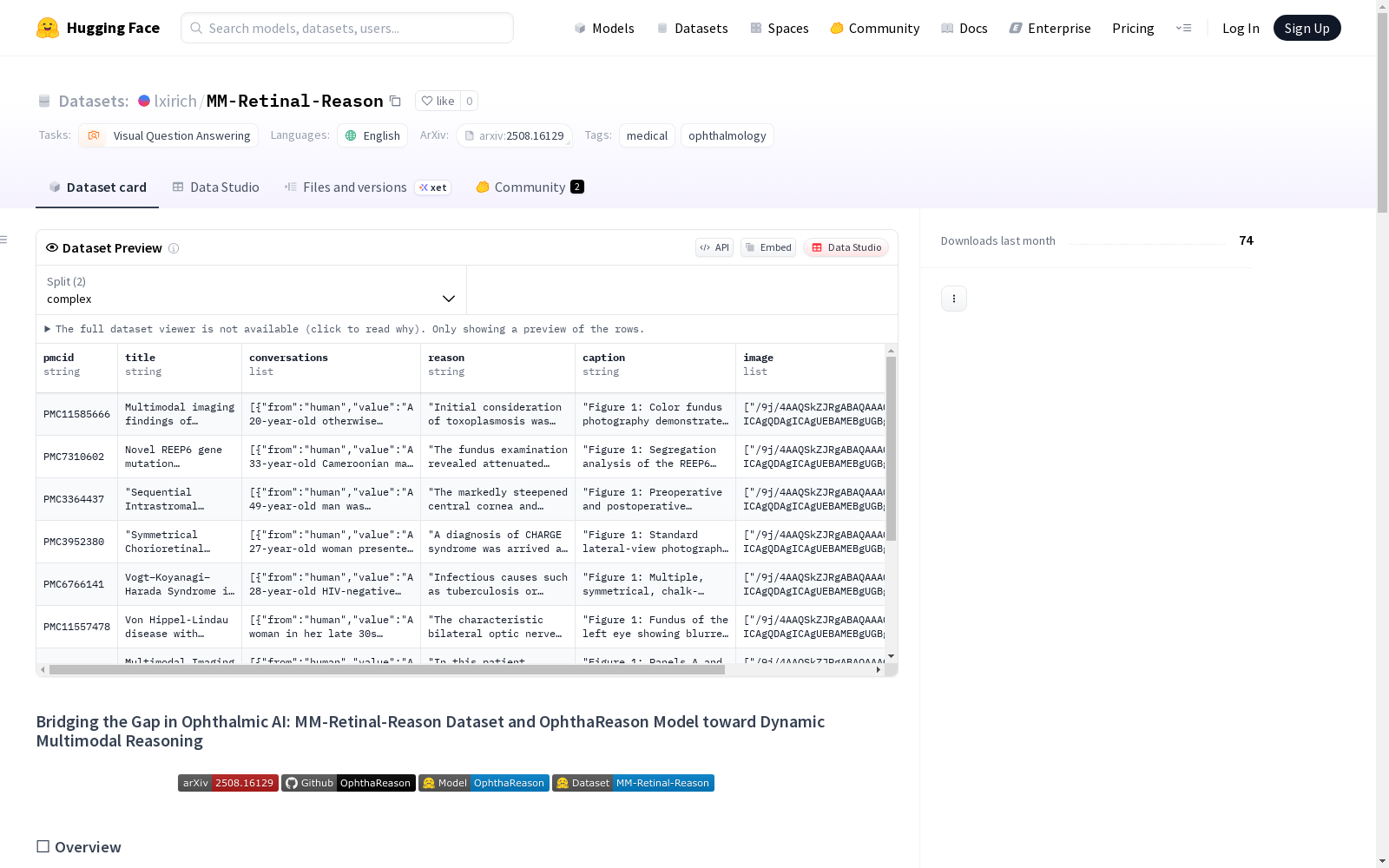The height and width of the screenshot is (868, 1389).
Task: Select cell PMC3364437
Action: tap(76, 499)
